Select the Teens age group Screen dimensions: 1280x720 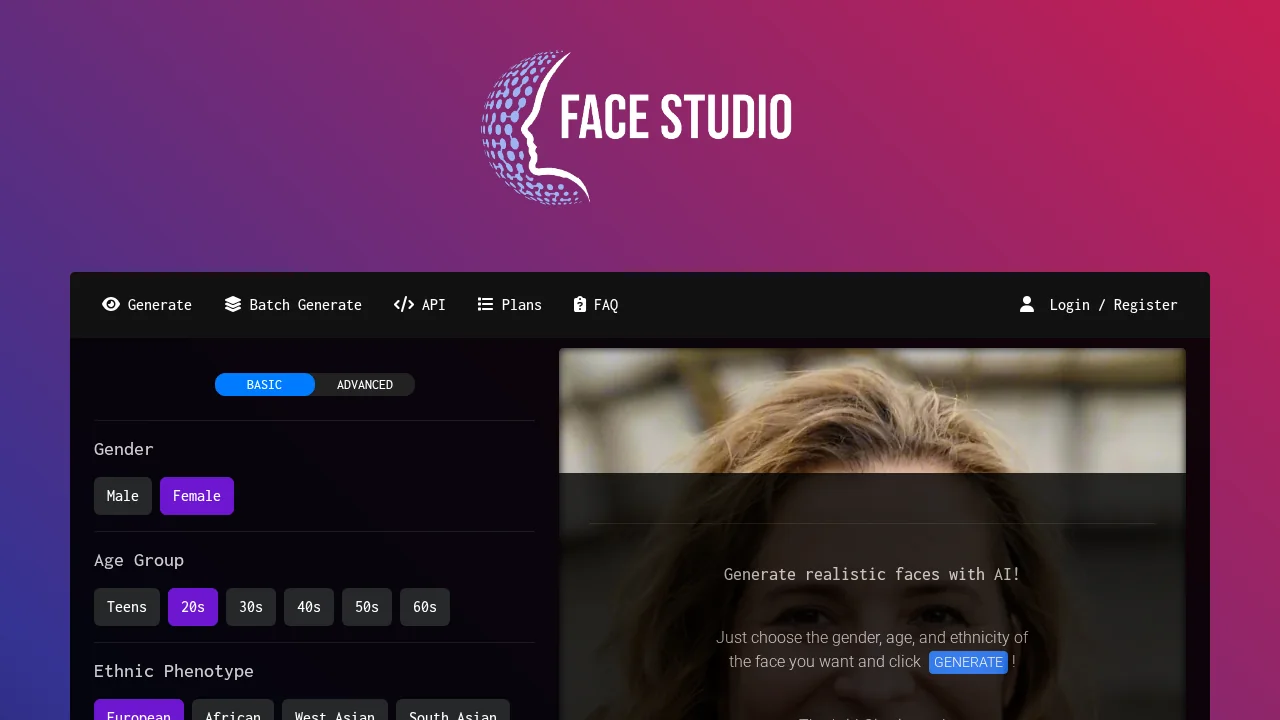coord(126,607)
